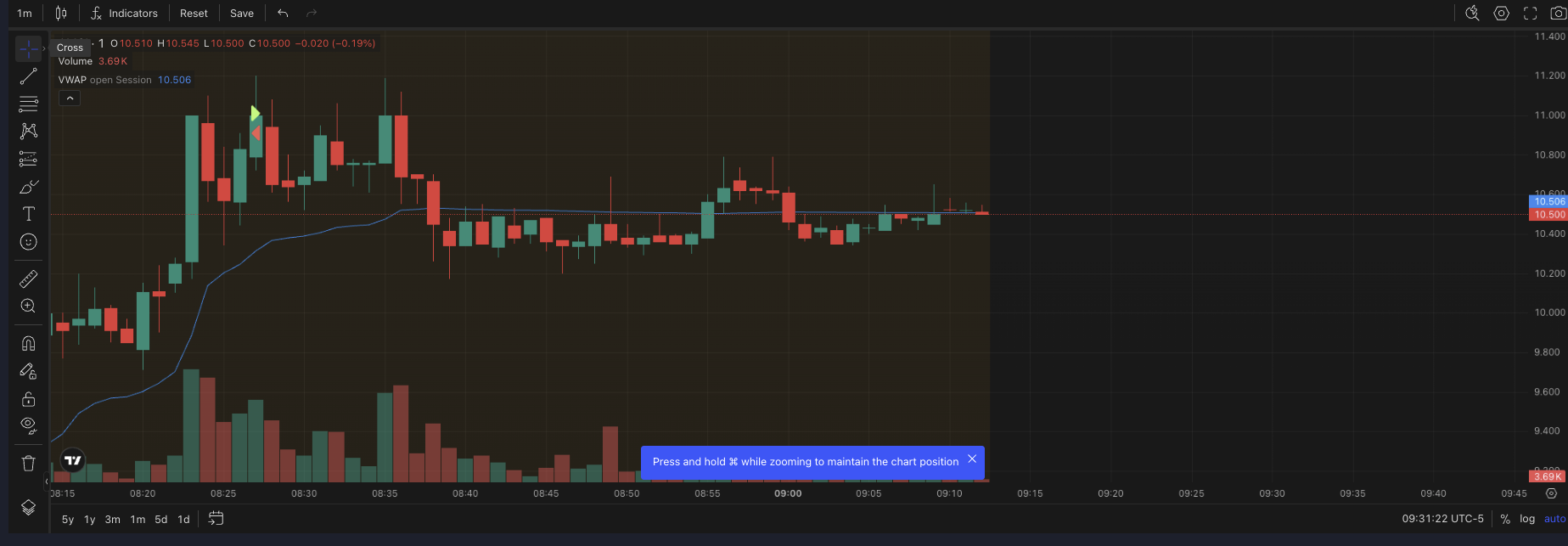Dismiss the zooming hint notification

[x=972, y=459]
